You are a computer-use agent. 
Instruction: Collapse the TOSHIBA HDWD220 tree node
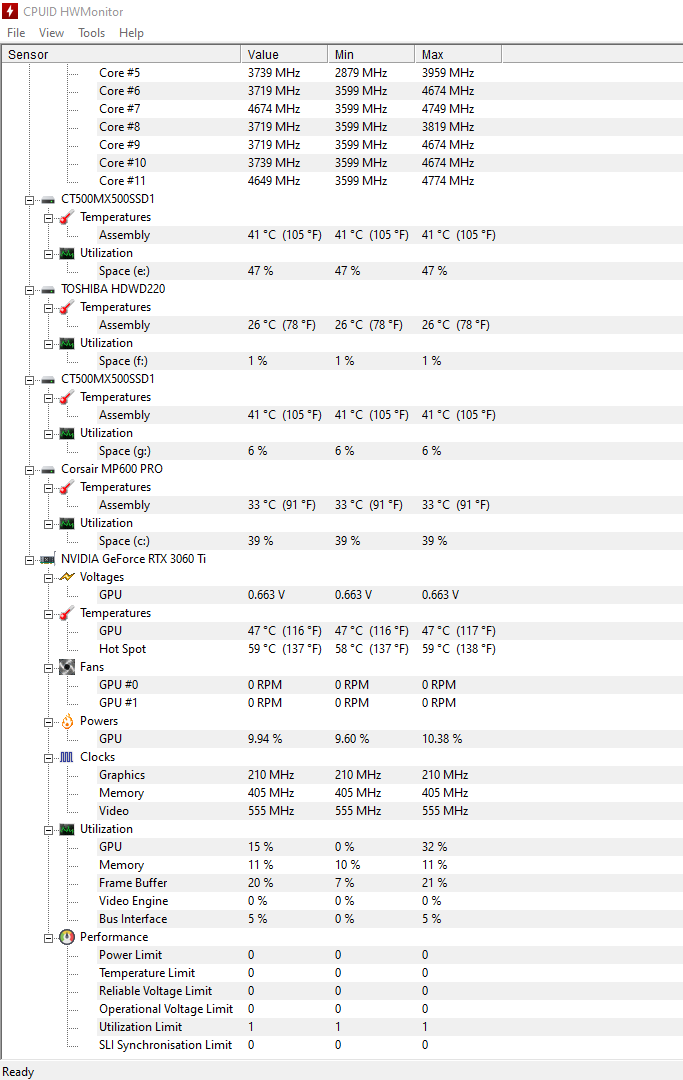(30, 290)
